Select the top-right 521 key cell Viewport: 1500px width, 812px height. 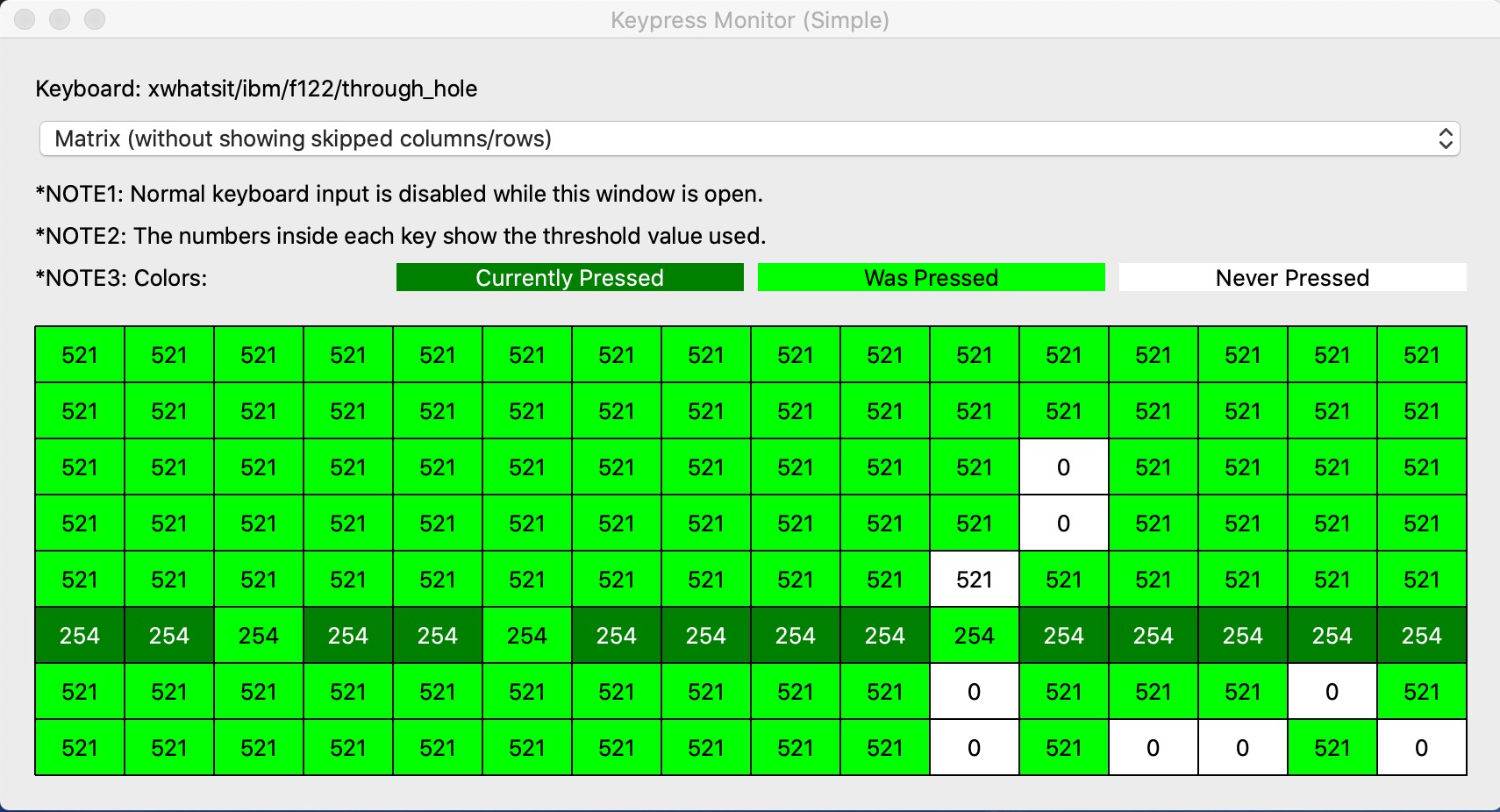pos(1421,355)
